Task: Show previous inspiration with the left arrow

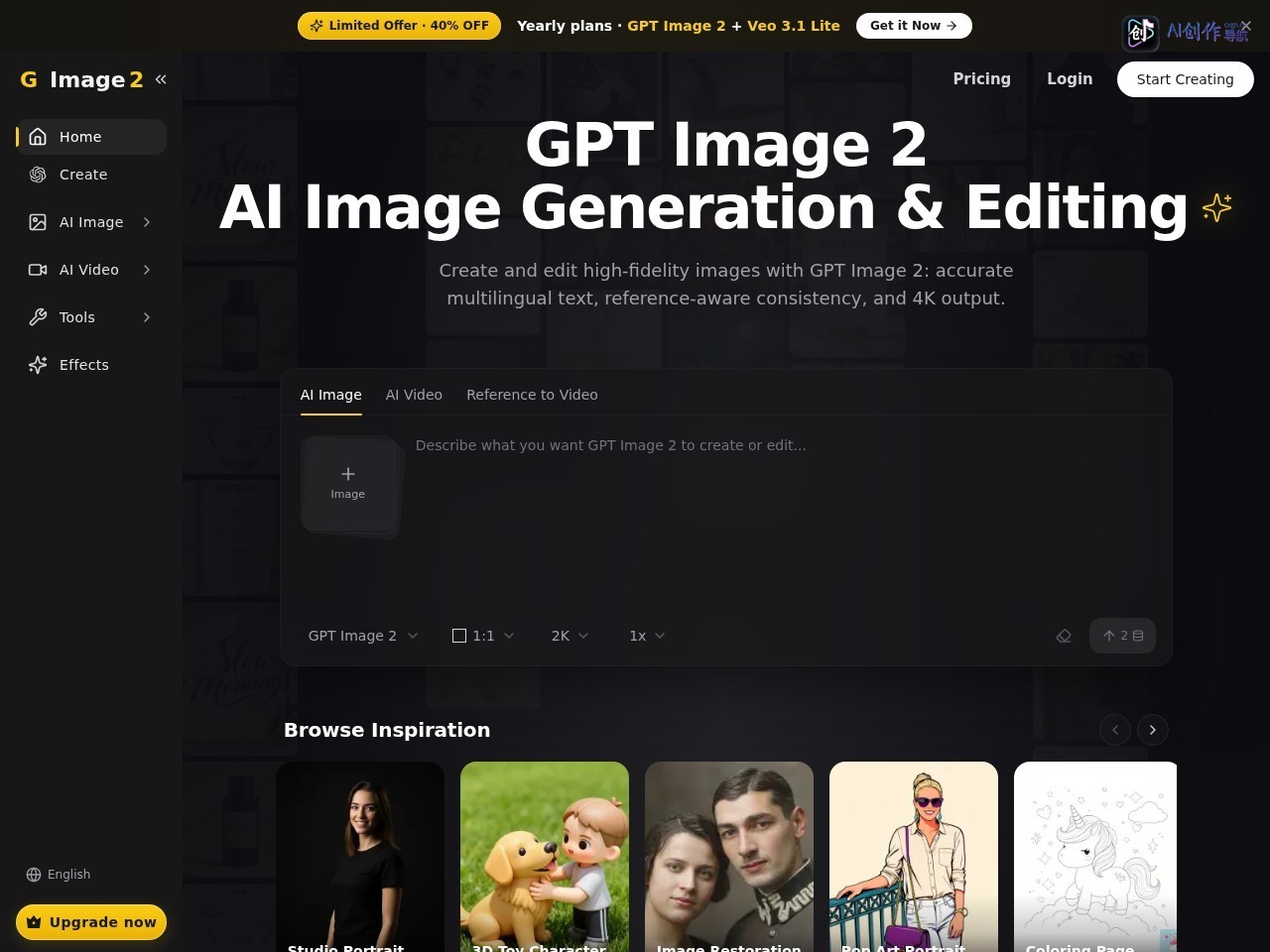Action: click(x=1115, y=730)
